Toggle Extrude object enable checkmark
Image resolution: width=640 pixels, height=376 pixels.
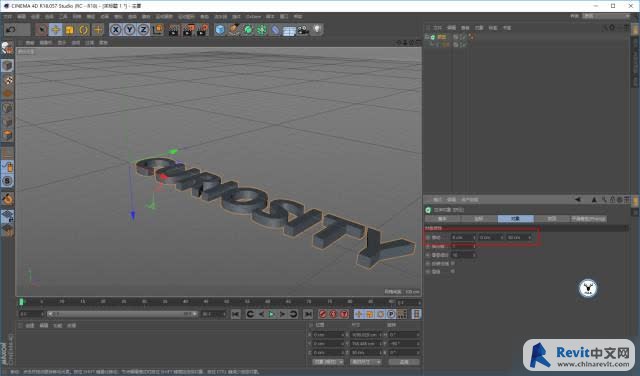point(463,37)
